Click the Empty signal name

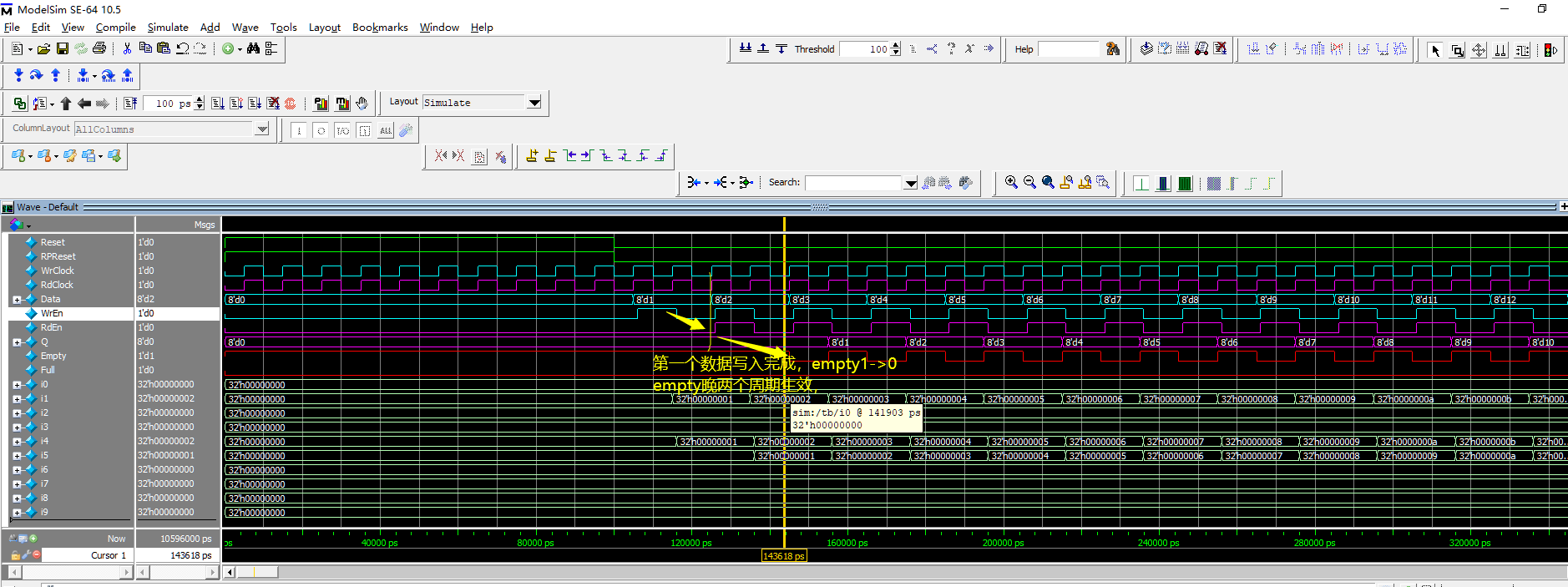tap(53, 356)
